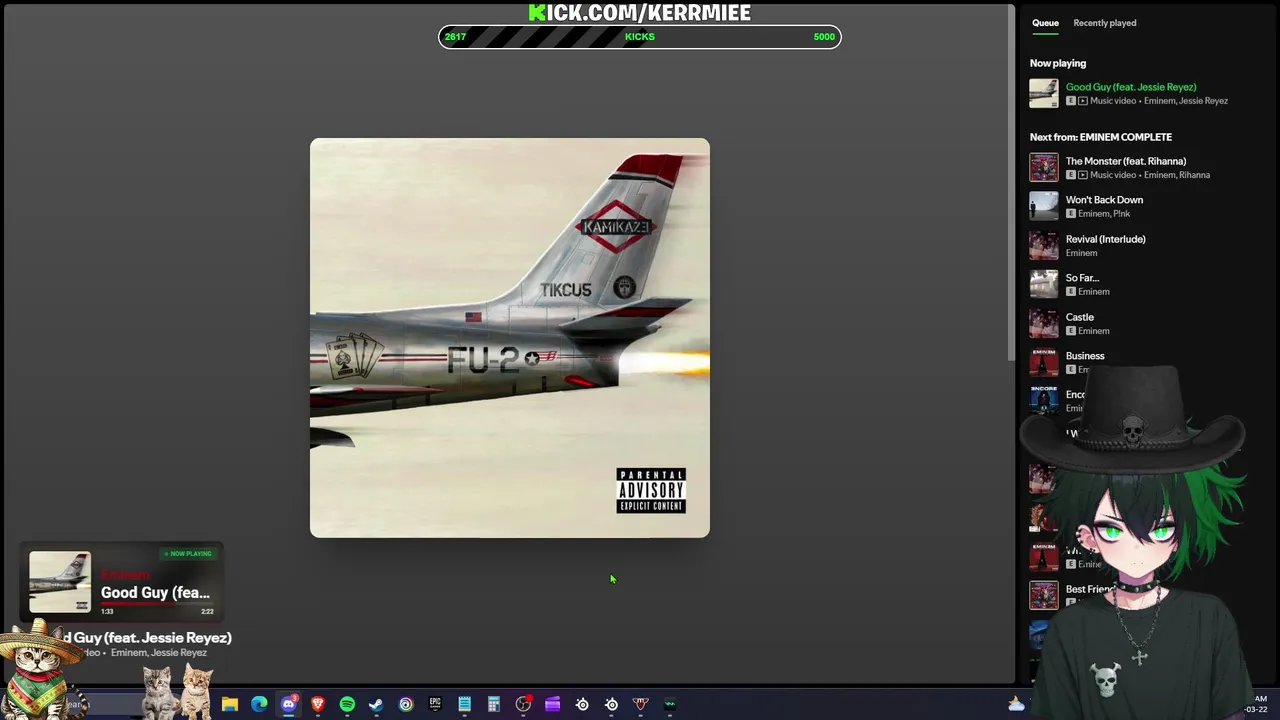Open File Explorer from the taskbar
Image resolution: width=1280 pixels, height=720 pixels.
[230, 705]
